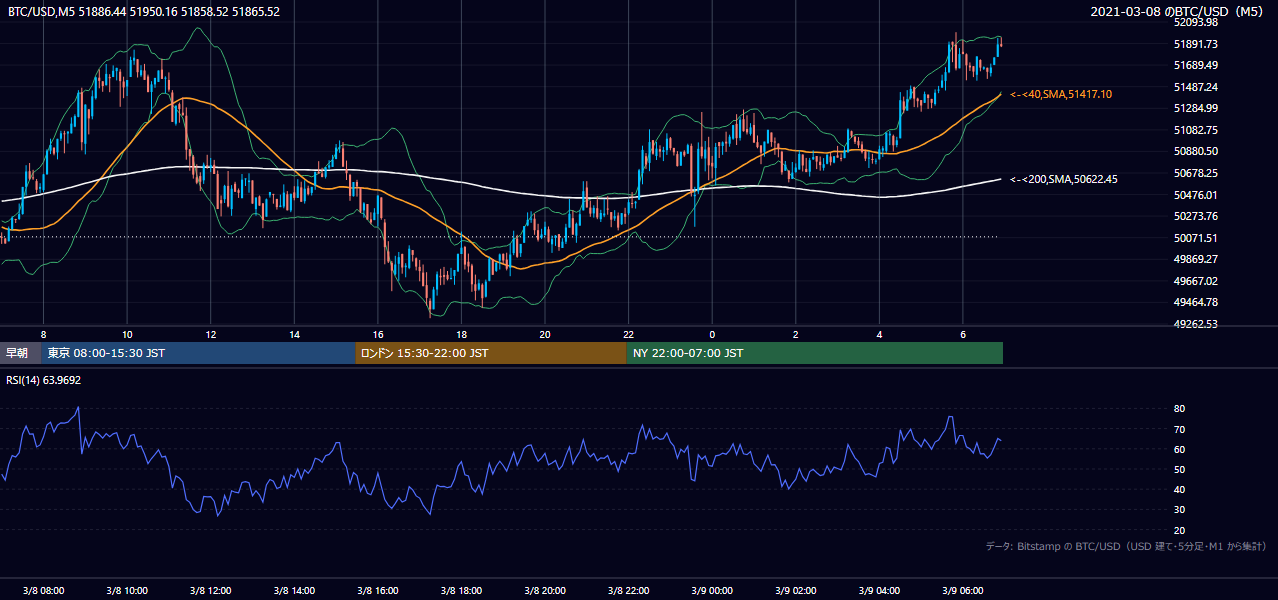Select the 3/8 22:00 date label
The height and width of the screenshot is (600, 1278).
click(x=628, y=591)
